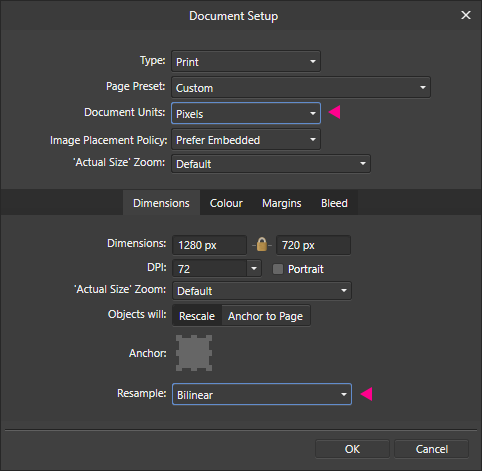Expand the Page Preset dropdown

pyautogui.click(x=301, y=87)
